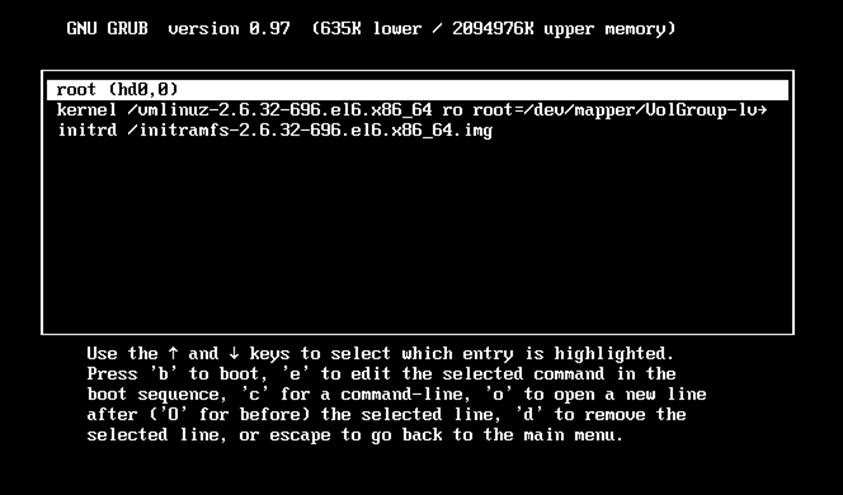Click the down arrow symbol in the instructions
Screen dimensions: 843x495
coord(234,354)
